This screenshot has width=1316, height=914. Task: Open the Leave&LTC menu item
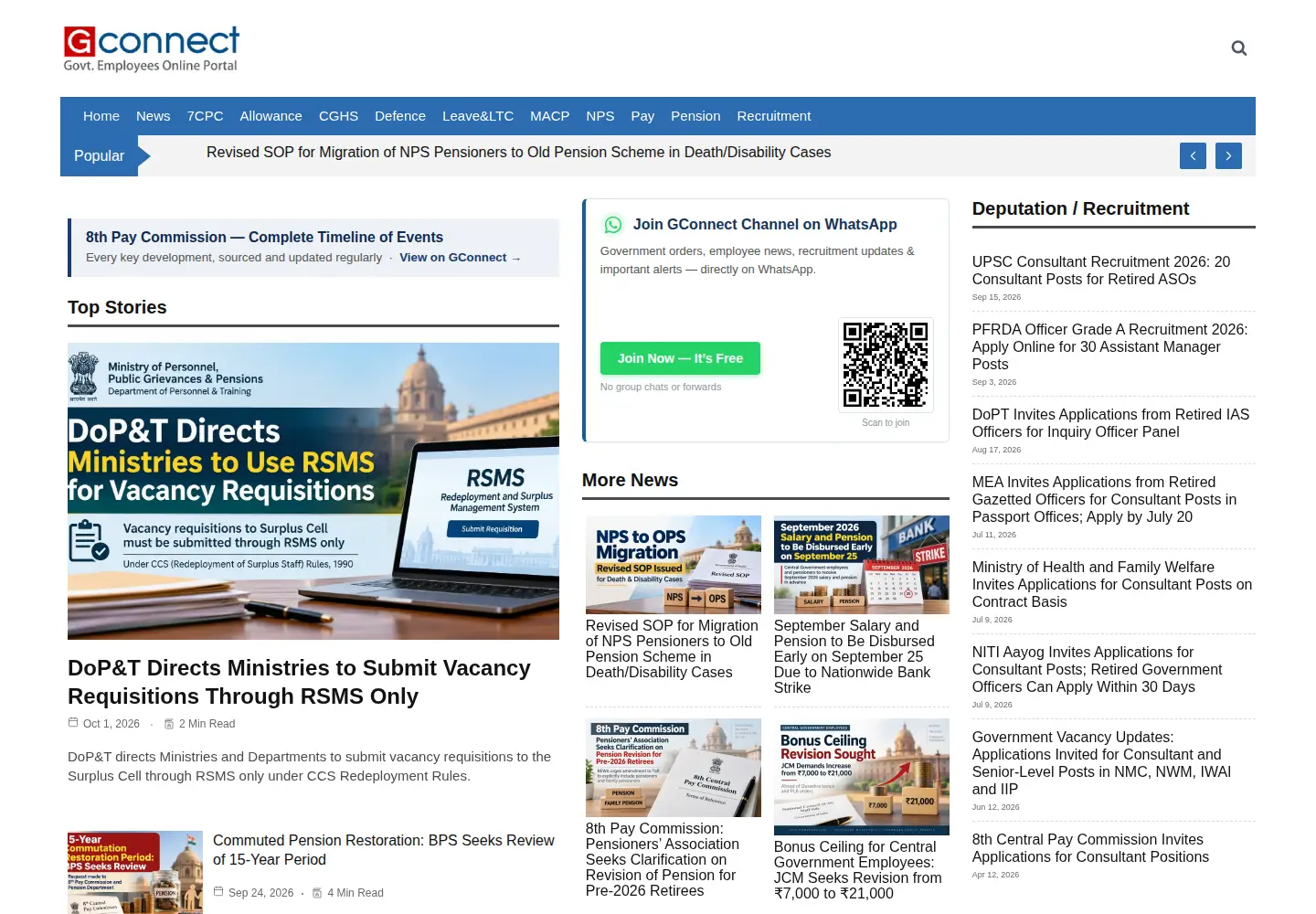(x=478, y=116)
